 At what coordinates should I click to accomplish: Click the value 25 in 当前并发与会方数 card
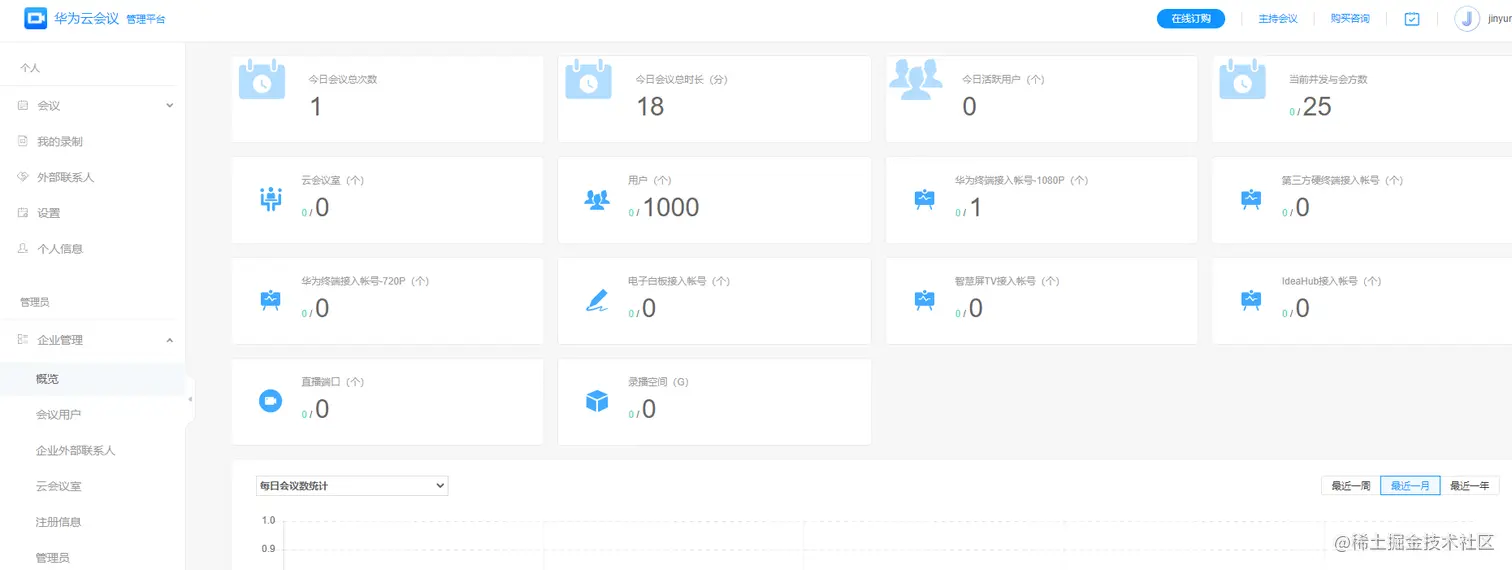tap(1318, 107)
